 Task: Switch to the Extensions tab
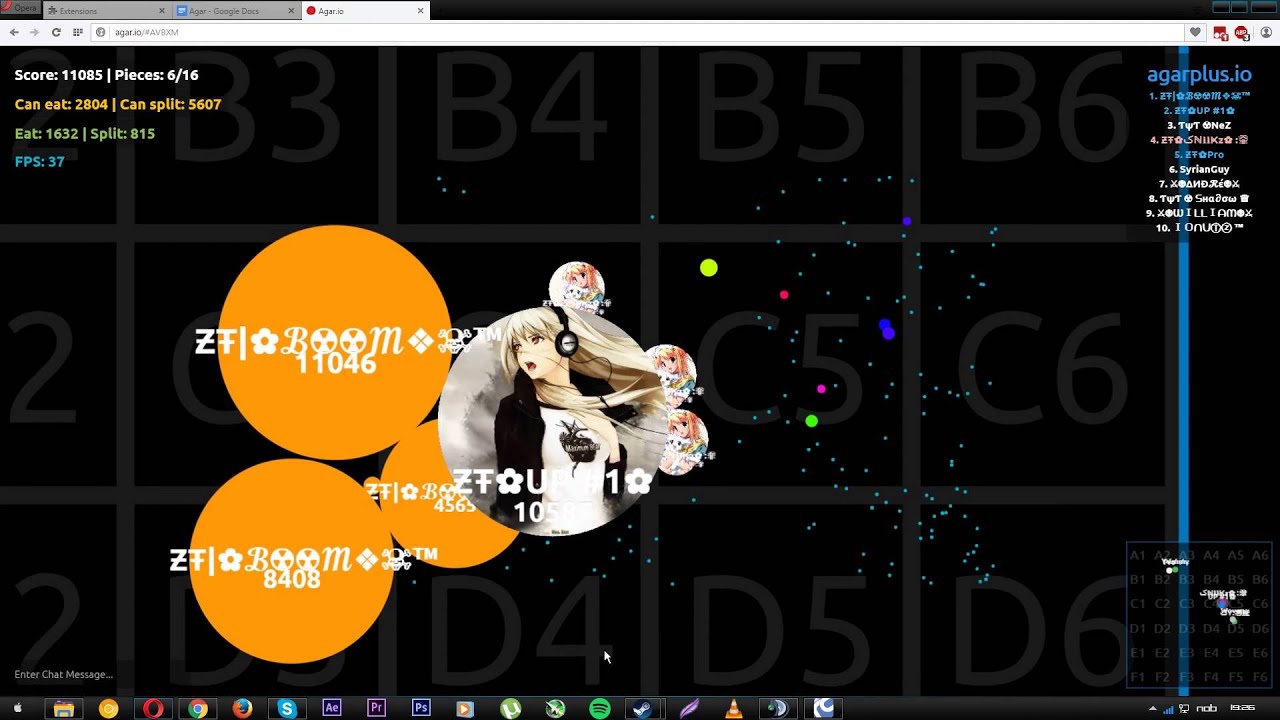106,11
